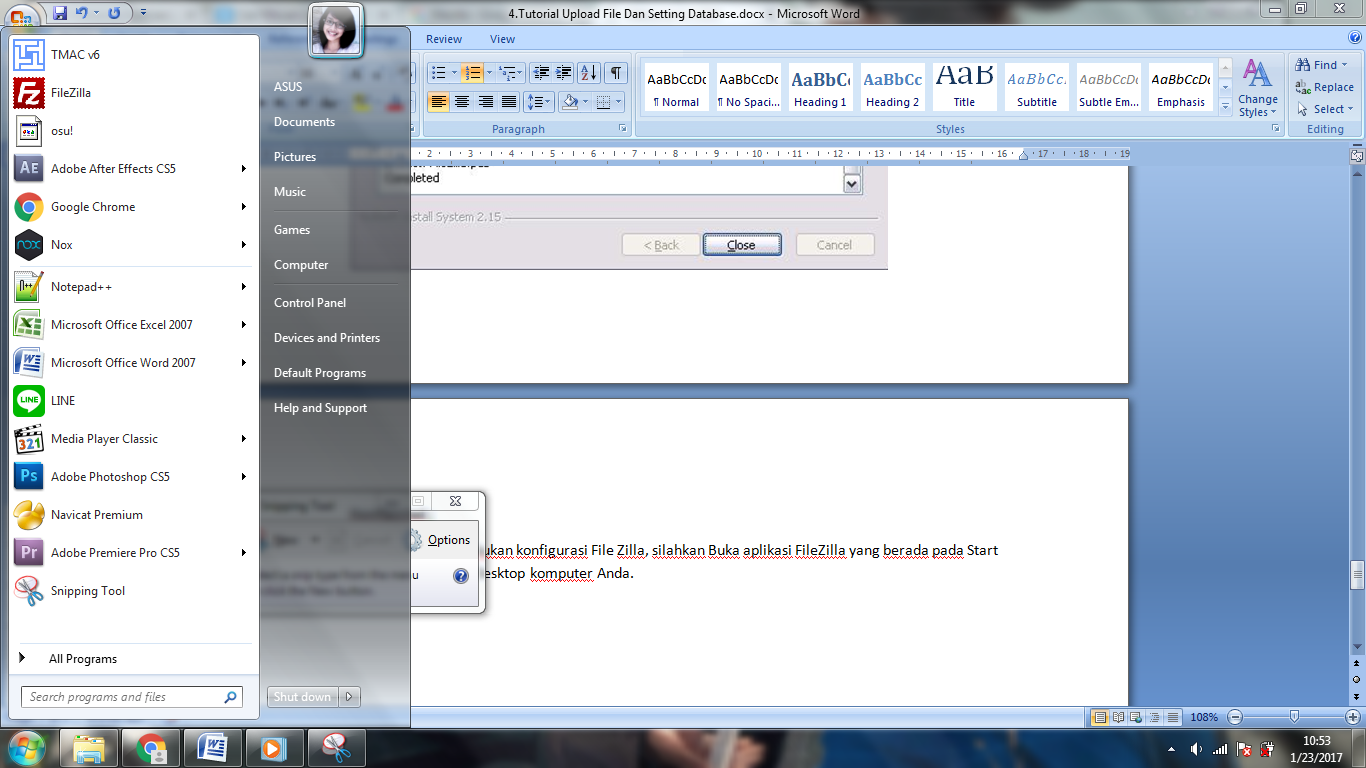Click the network signal icon in the tray
1366x768 pixels.
[1220, 749]
